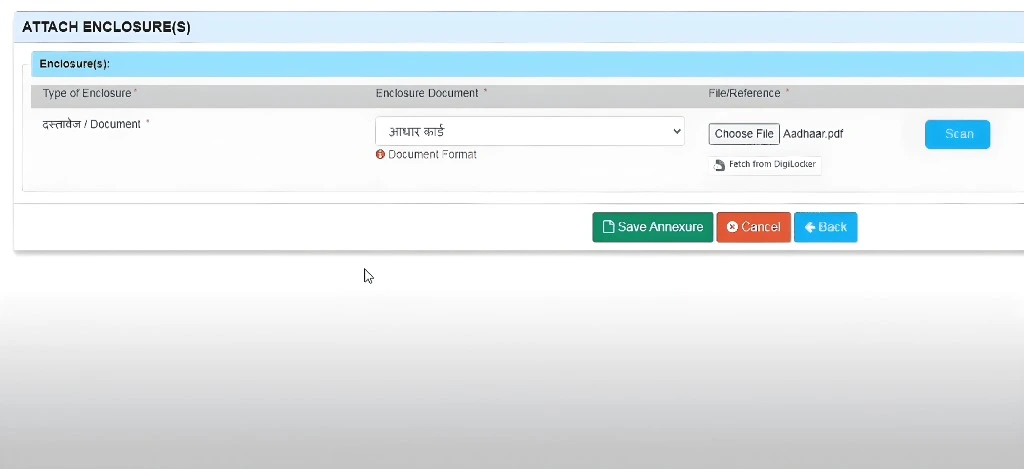
Task: Click the info icon beside Document Format
Action: pos(381,155)
